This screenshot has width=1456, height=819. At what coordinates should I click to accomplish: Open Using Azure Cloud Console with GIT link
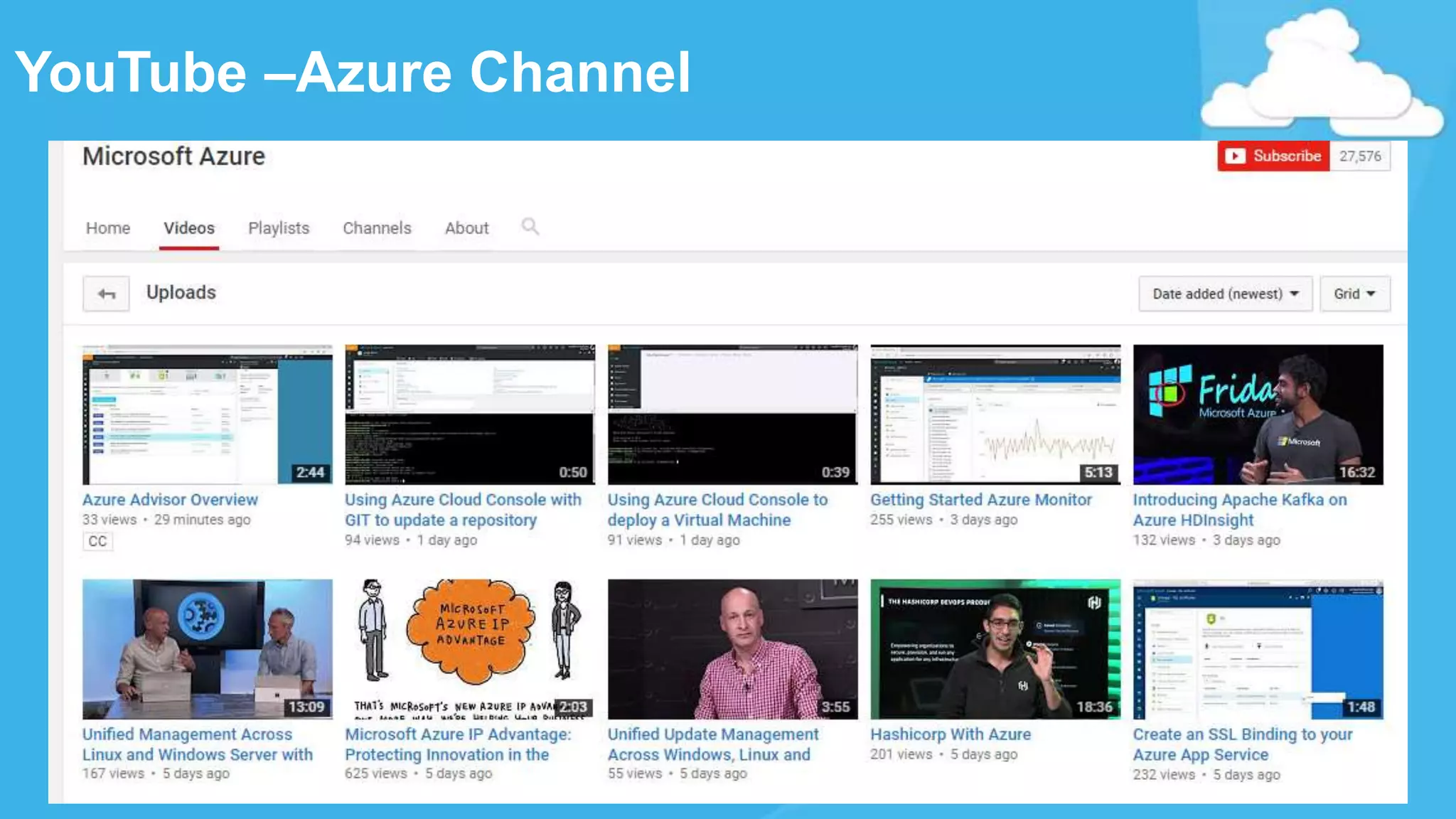pyautogui.click(x=463, y=510)
